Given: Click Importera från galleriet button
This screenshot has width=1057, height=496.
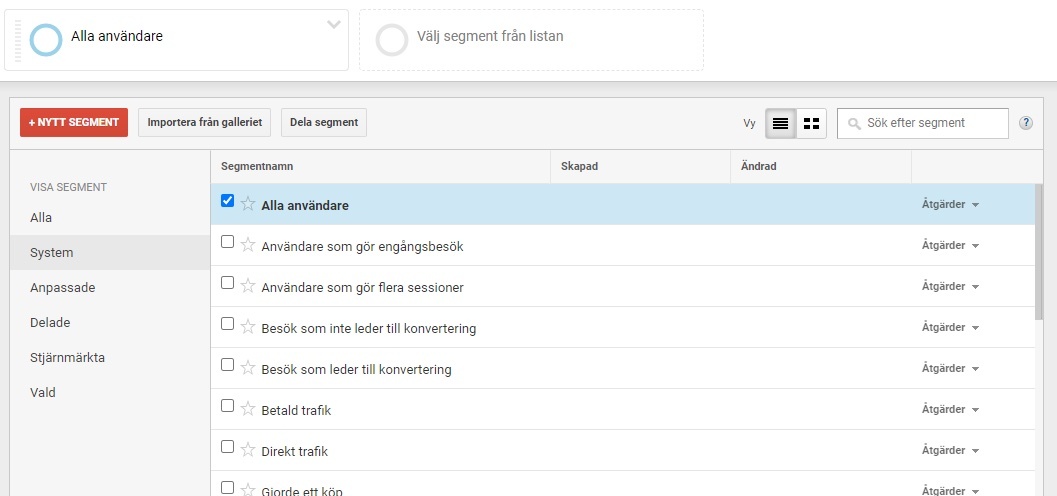Looking at the screenshot, I should coord(204,122).
